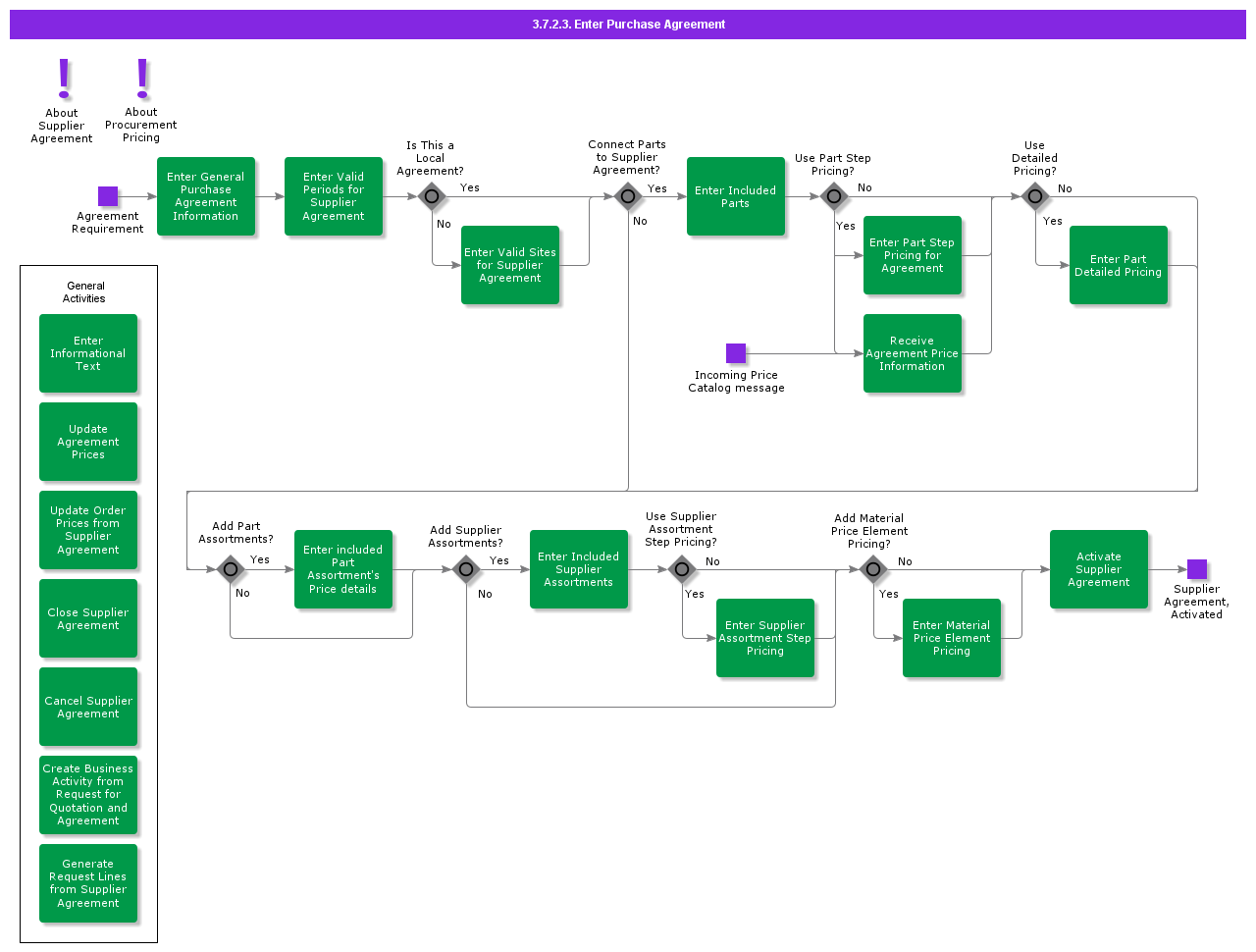Open Generate Request Lines from Supplier Agreement
This screenshot has width=1256, height=952.
tap(88, 883)
